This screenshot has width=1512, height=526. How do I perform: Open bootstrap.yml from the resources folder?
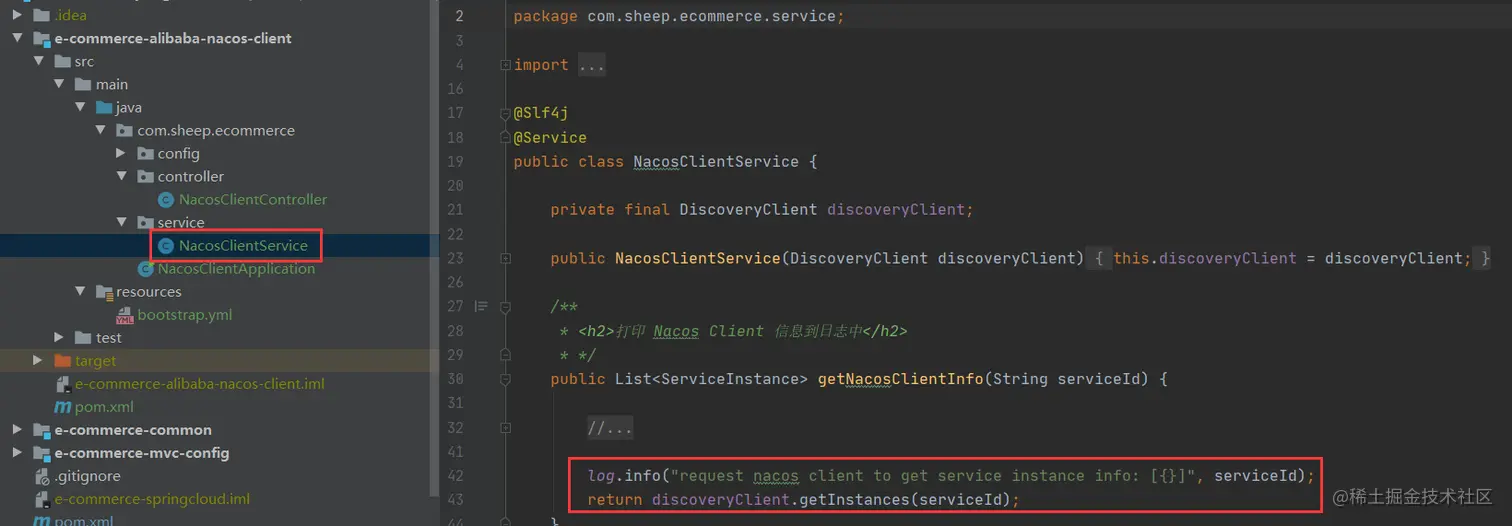(x=185, y=314)
